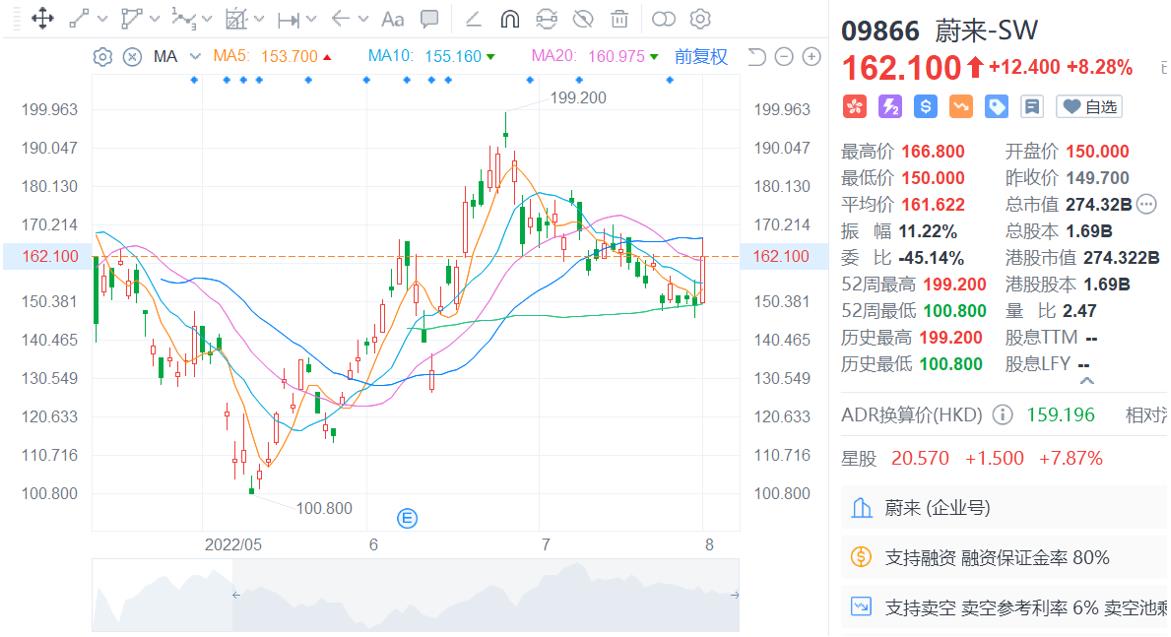This screenshot has width=1171, height=637.
Task: Click the blue dollar currency icon
Action: click(924, 106)
